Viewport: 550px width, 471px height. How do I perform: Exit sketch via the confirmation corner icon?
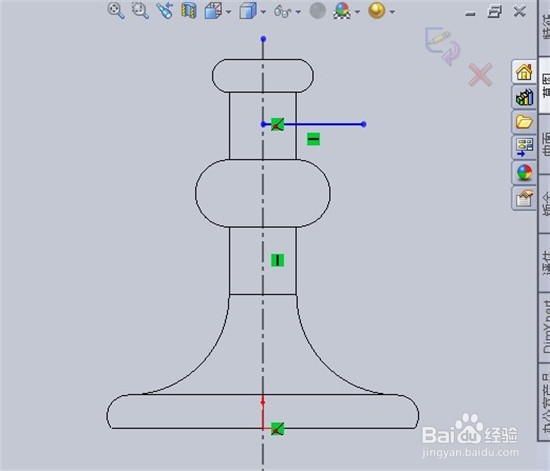[442, 46]
